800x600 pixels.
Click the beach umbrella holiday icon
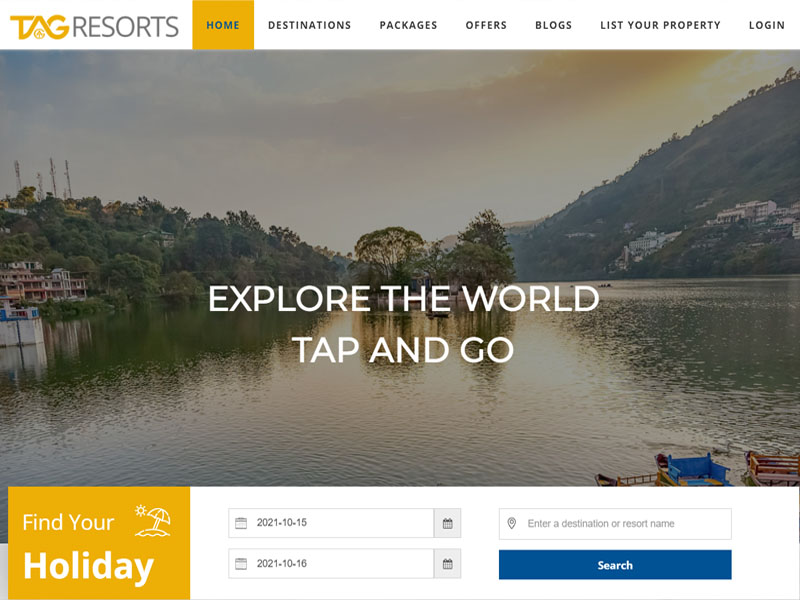point(153,521)
